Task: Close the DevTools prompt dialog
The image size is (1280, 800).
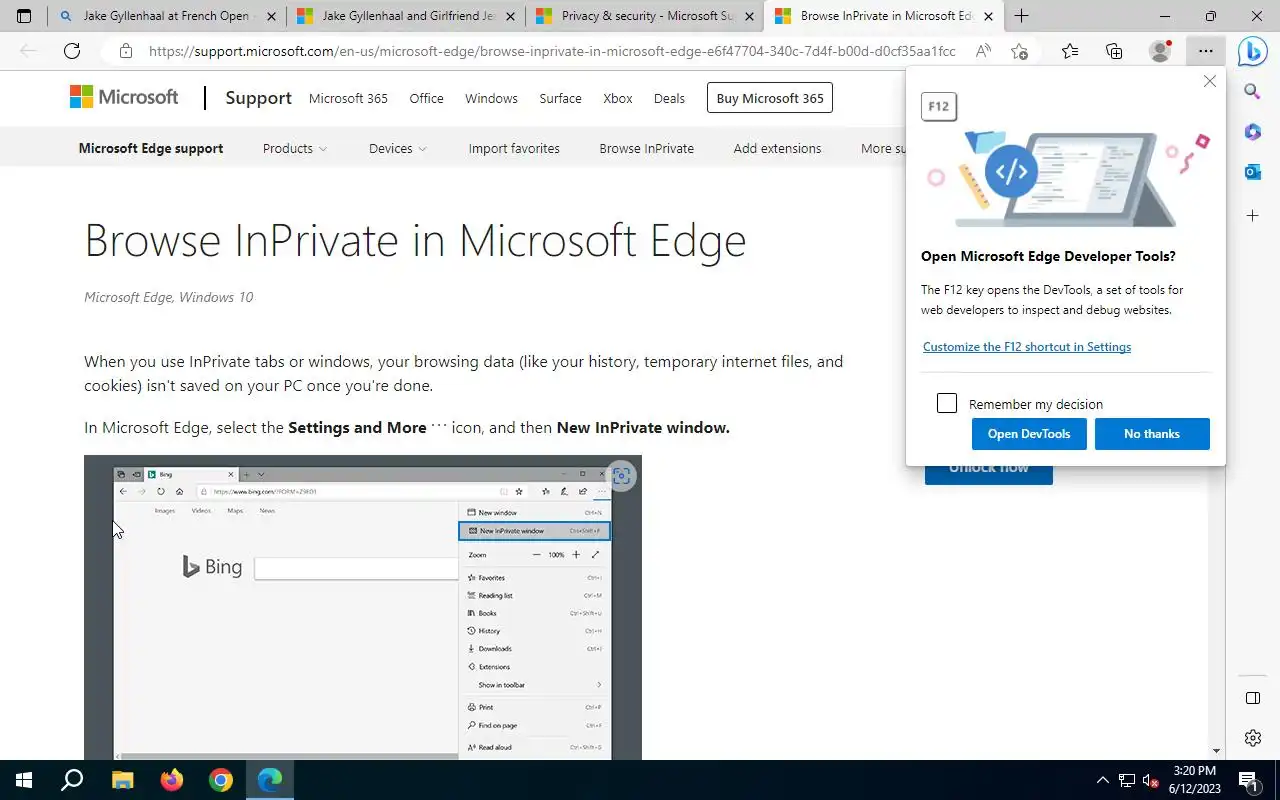Action: pos(1209,81)
